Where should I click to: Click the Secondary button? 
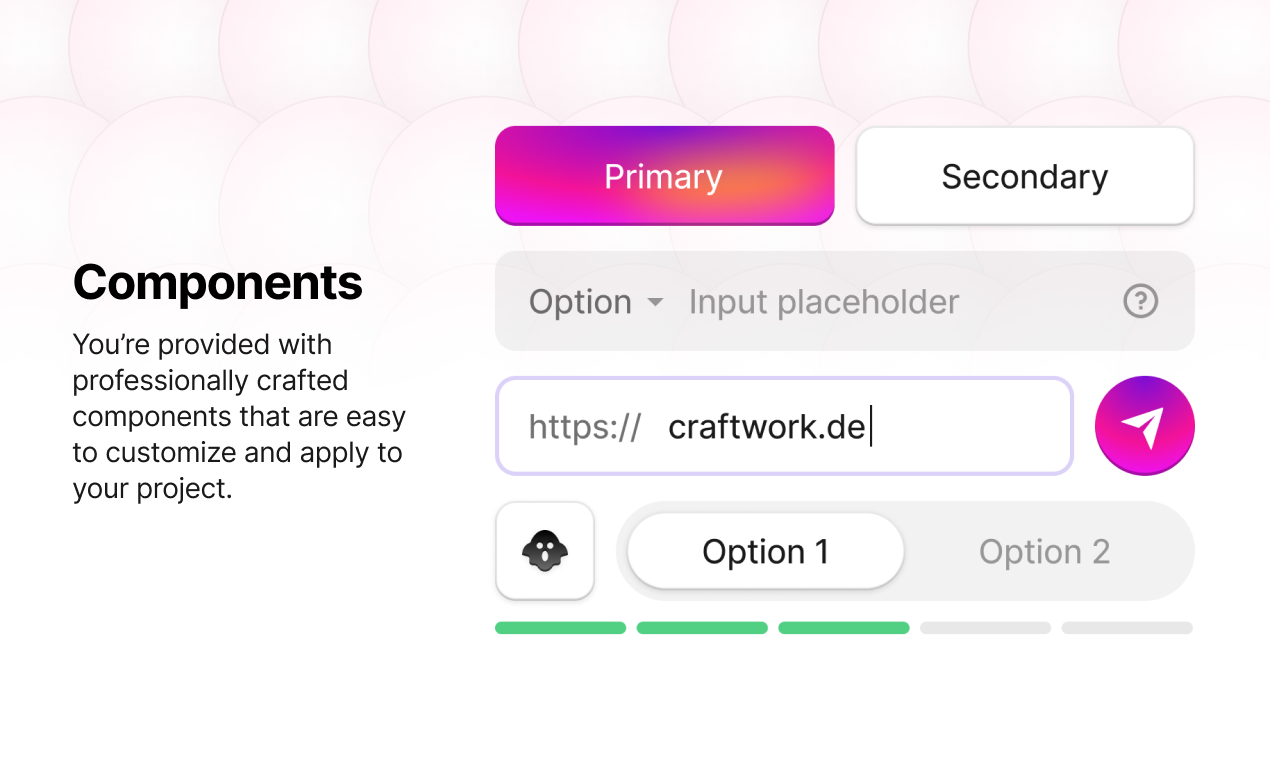click(x=1025, y=176)
